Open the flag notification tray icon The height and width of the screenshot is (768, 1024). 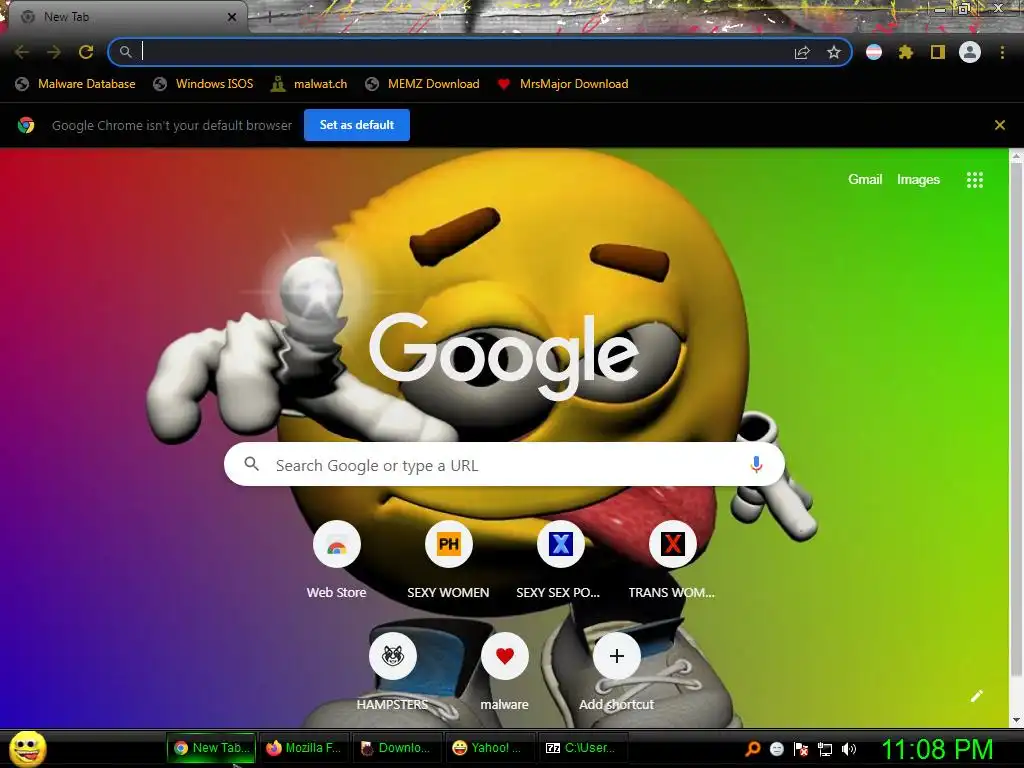click(x=801, y=749)
